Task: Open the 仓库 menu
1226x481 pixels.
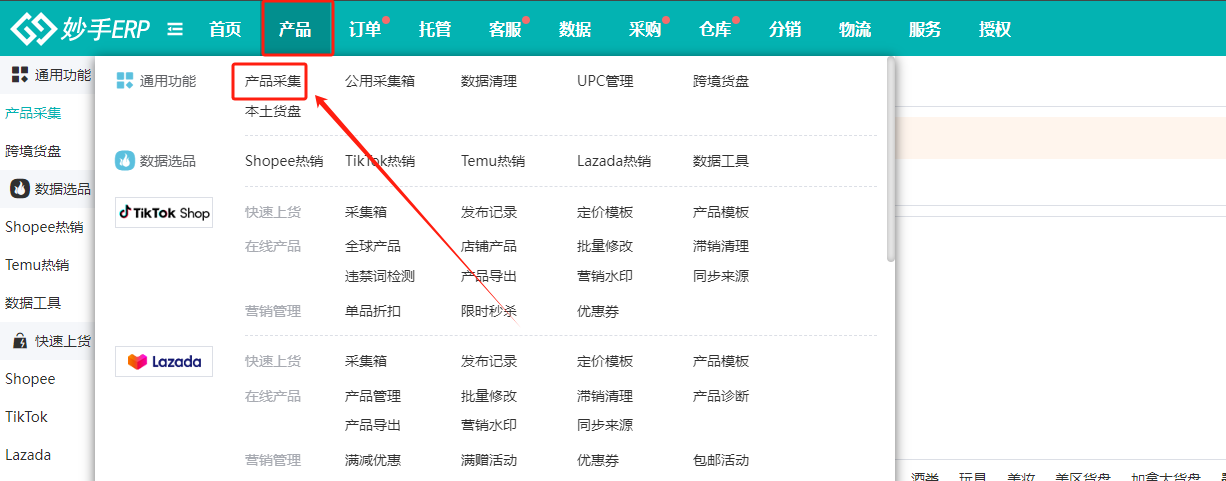Action: [715, 29]
